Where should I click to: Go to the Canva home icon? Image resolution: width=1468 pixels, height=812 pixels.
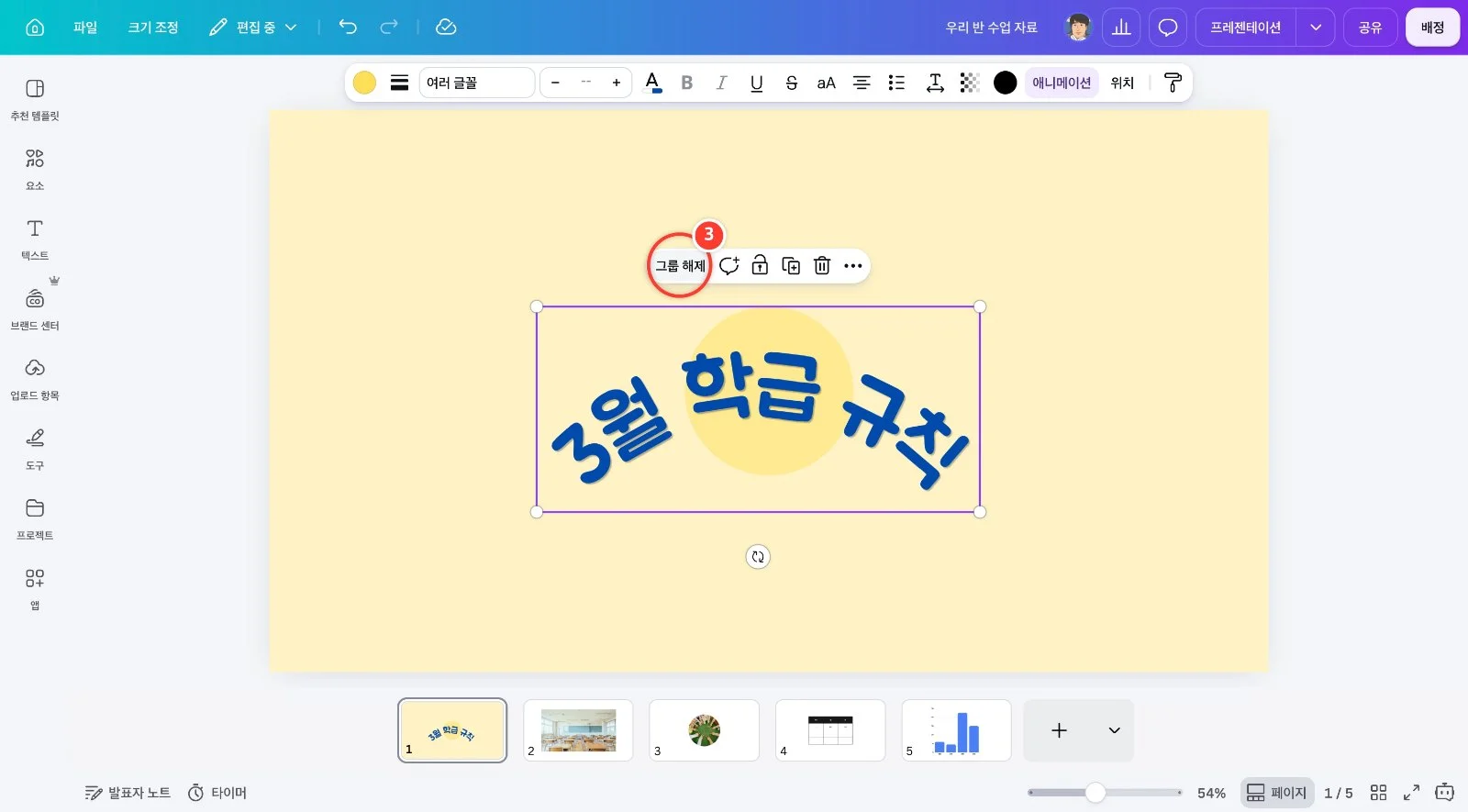coord(35,28)
